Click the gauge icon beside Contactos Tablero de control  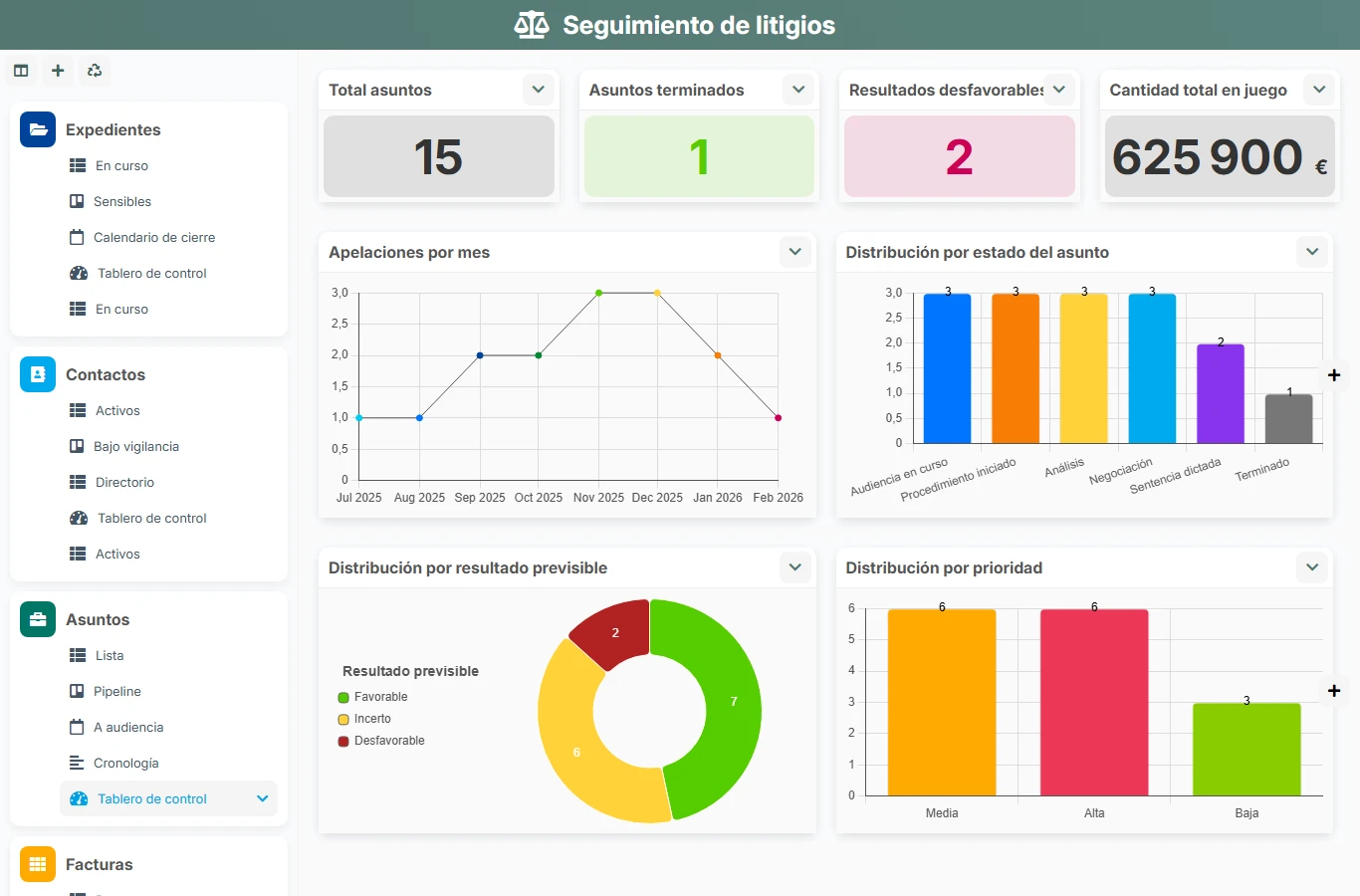click(79, 518)
